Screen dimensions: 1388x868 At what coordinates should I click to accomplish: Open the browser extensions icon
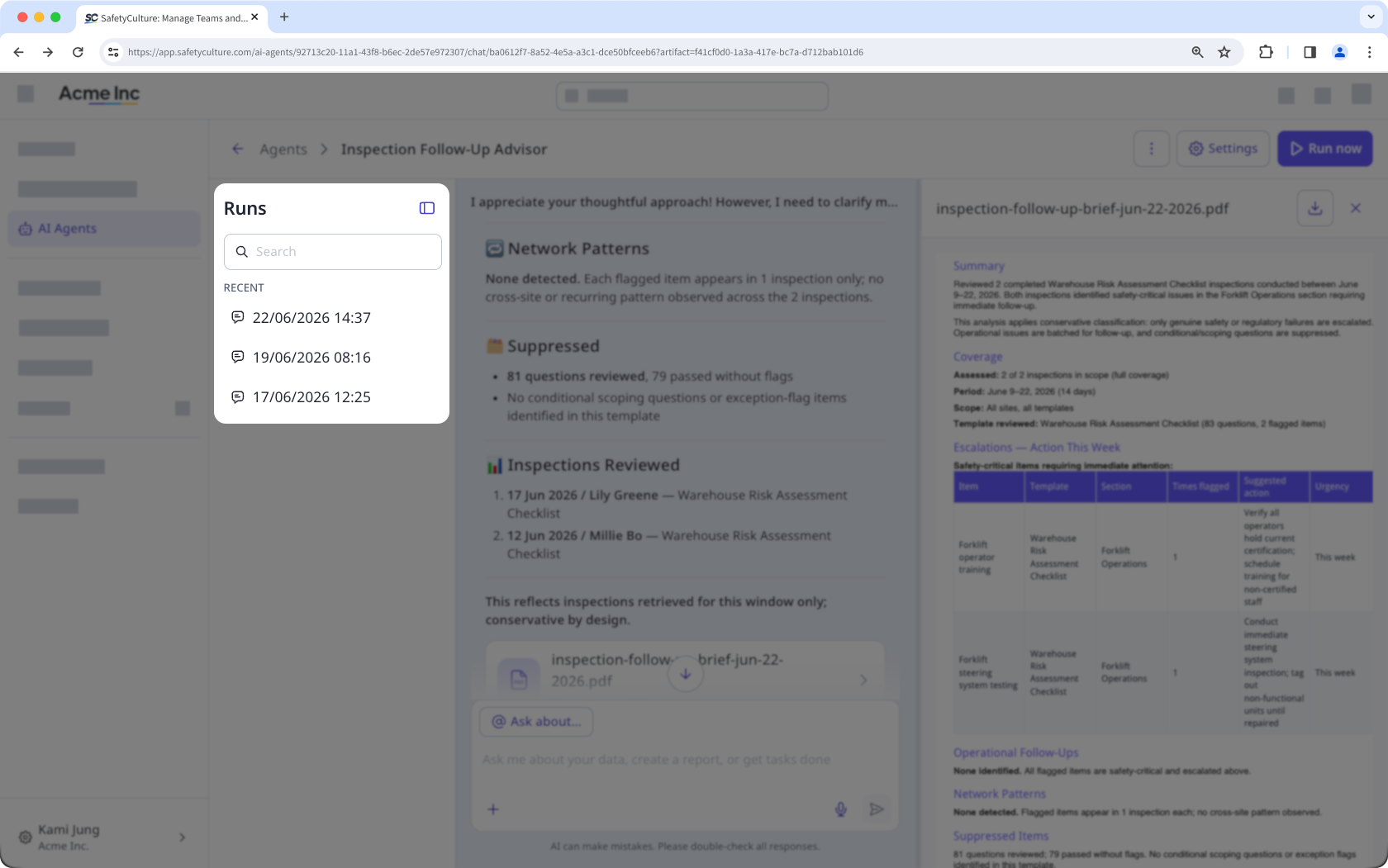point(1266,52)
